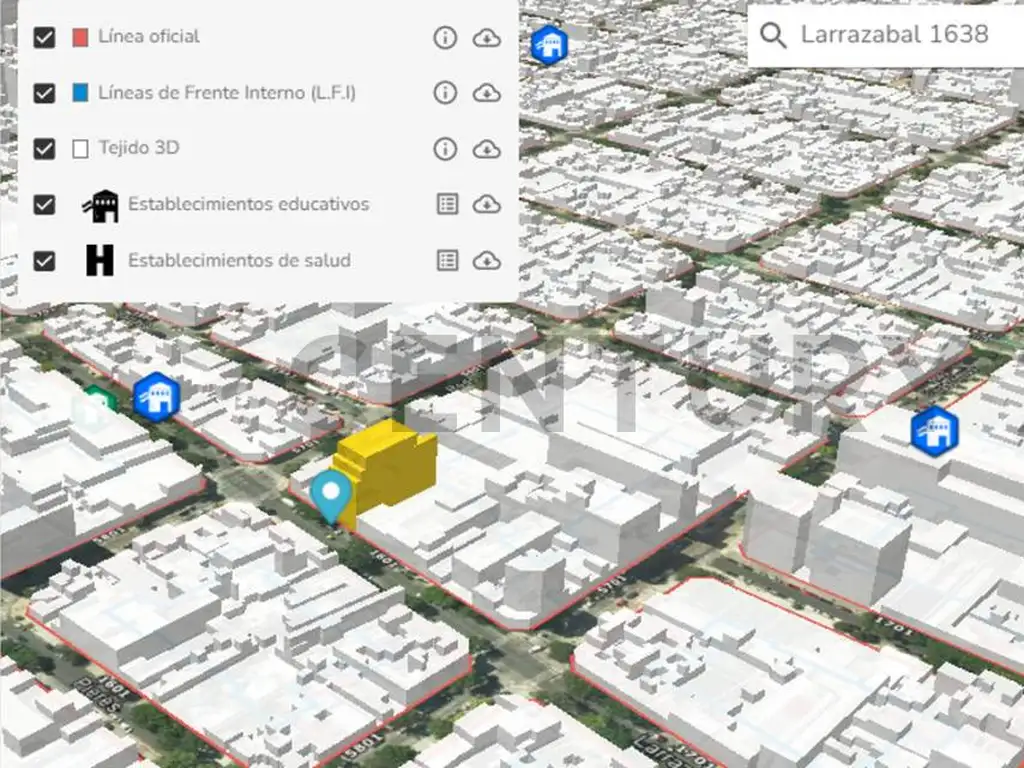Image resolution: width=1024 pixels, height=768 pixels.
Task: Show info for Líneas de Frente Interno
Action: [x=445, y=93]
